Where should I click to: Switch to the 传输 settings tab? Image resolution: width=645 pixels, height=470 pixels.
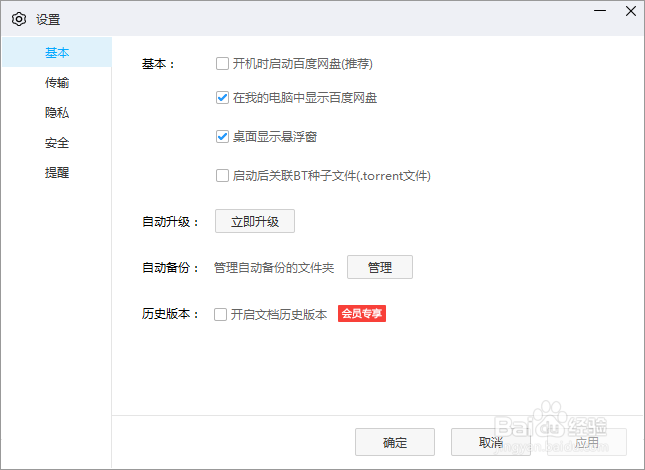point(57,83)
